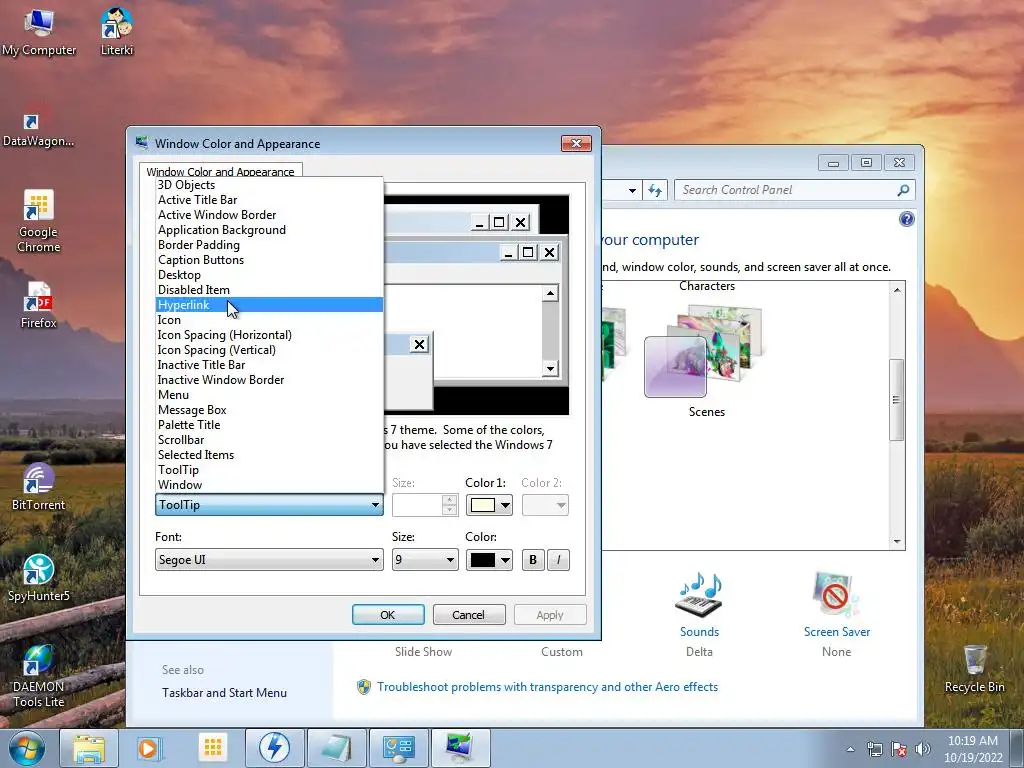The image size is (1024, 768).
Task: Open media player taskbar icon
Action: click(150, 748)
